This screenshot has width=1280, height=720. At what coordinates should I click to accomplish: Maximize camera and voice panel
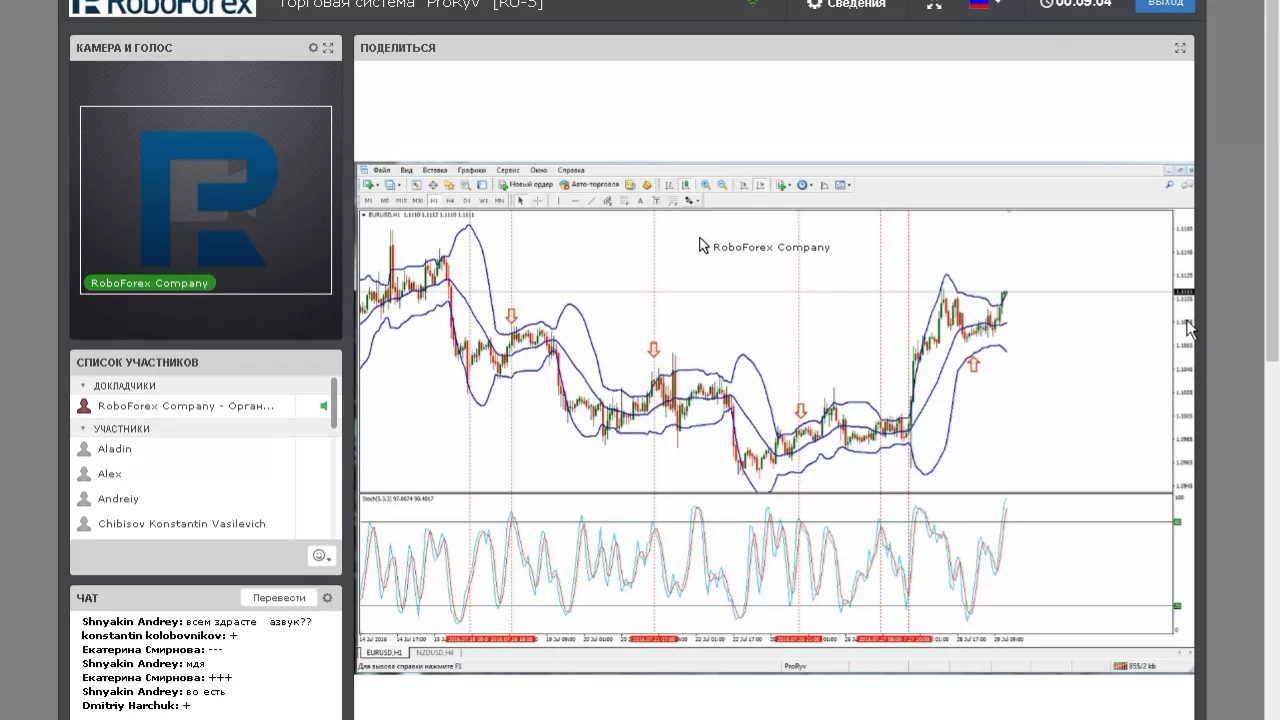click(x=328, y=48)
